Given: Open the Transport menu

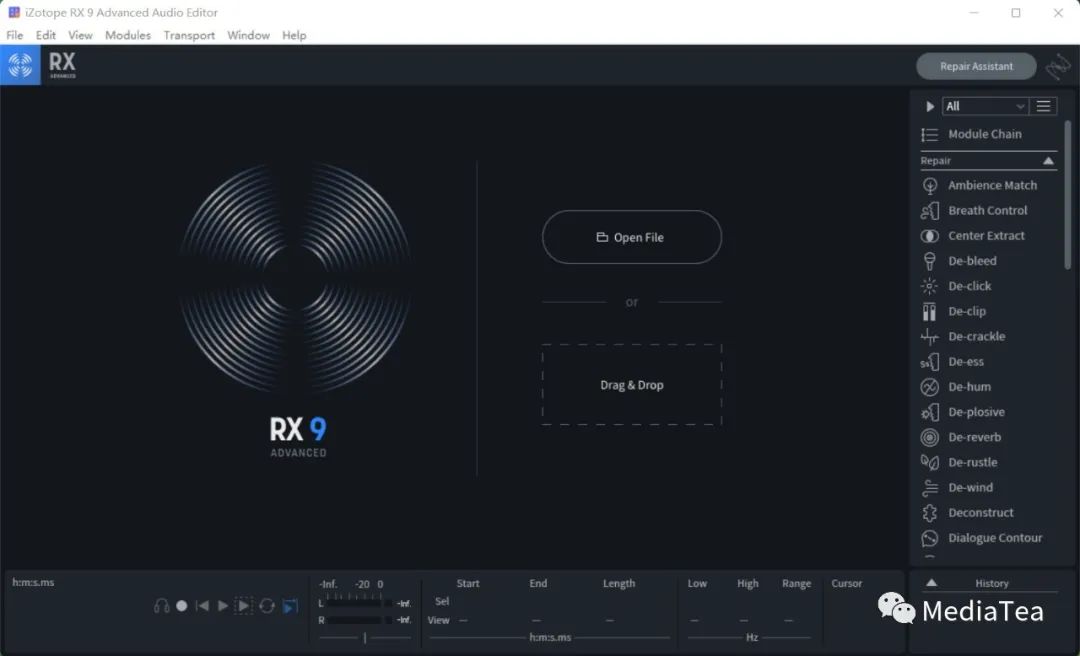Looking at the screenshot, I should (189, 35).
